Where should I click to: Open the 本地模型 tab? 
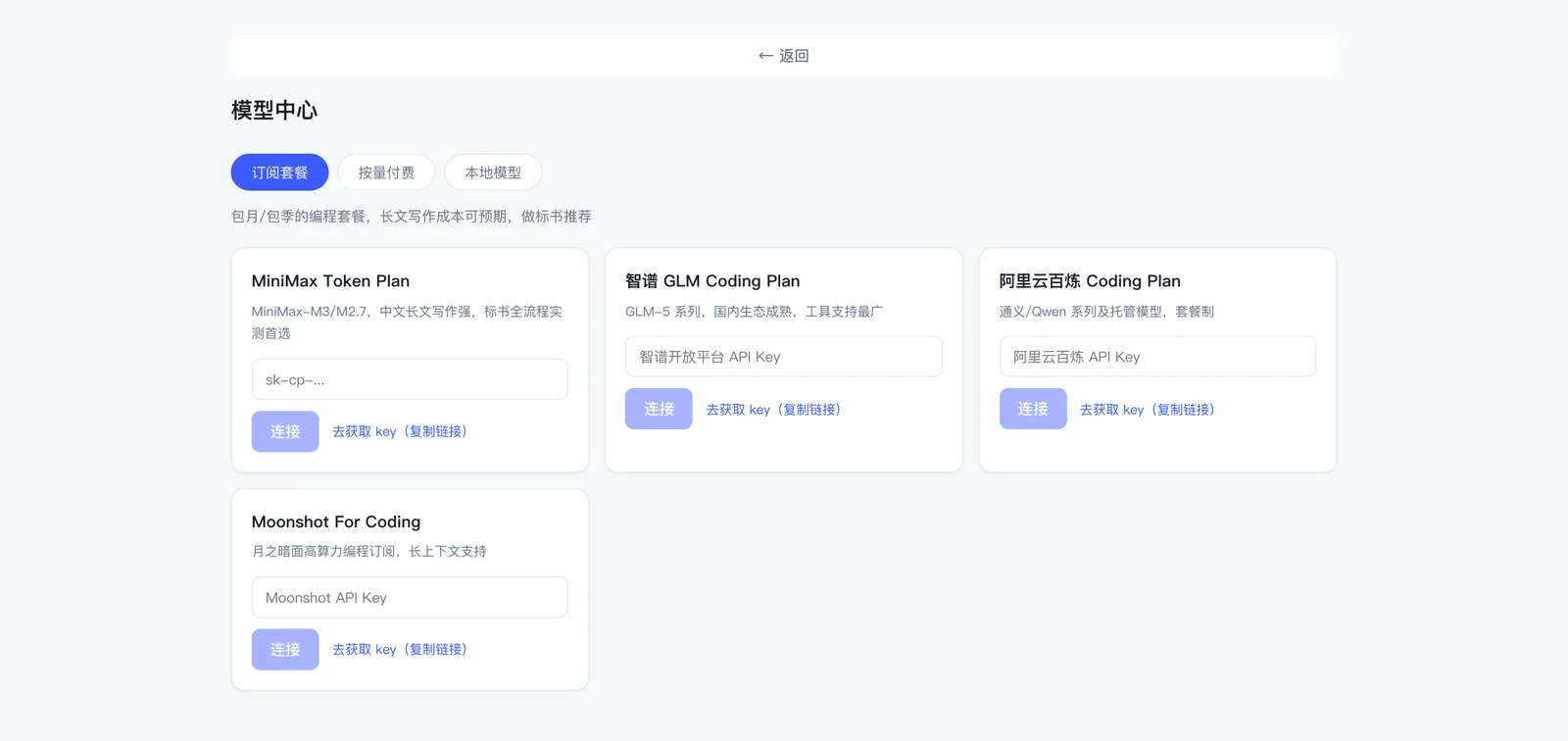(493, 173)
